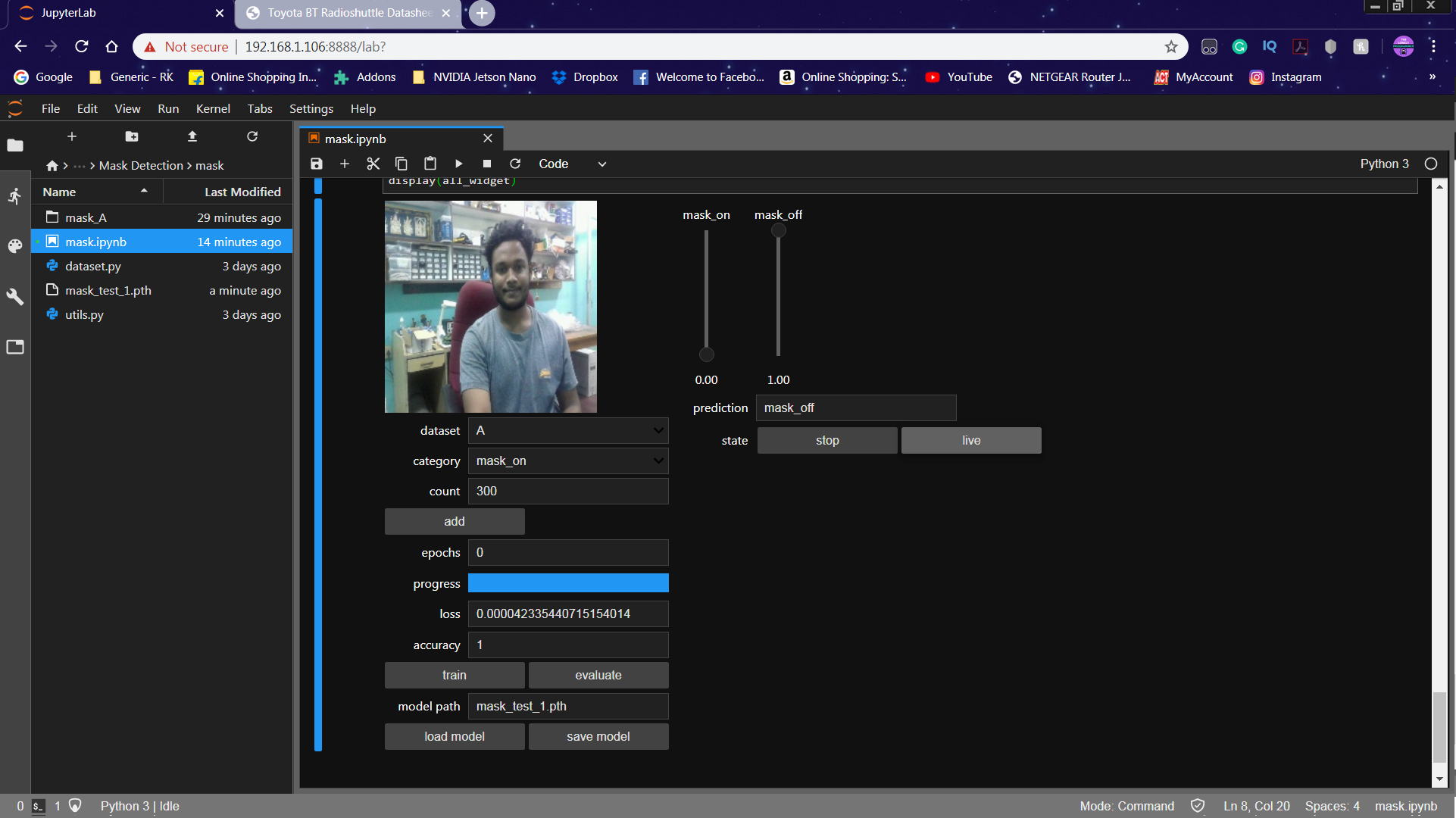Refresh the file list
This screenshot has height=818, width=1456.
[x=252, y=136]
